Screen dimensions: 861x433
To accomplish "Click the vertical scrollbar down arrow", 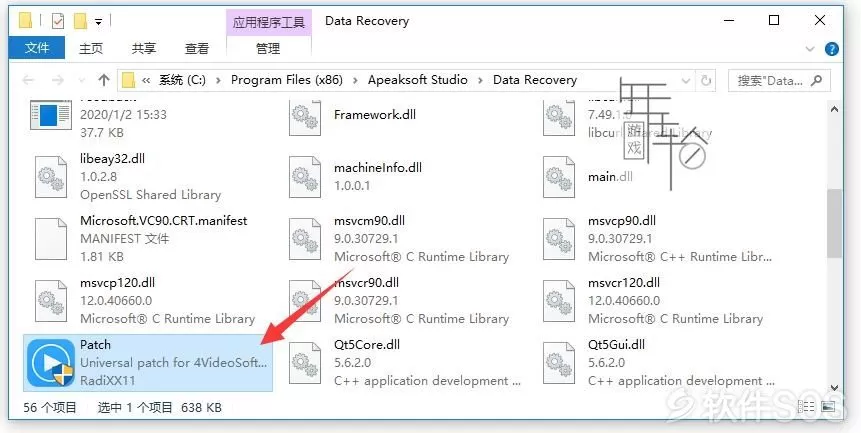I will pyautogui.click(x=834, y=387).
